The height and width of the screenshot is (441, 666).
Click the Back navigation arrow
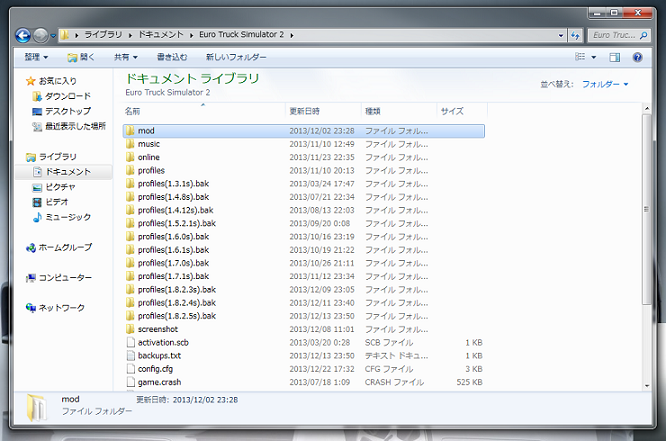23,35
